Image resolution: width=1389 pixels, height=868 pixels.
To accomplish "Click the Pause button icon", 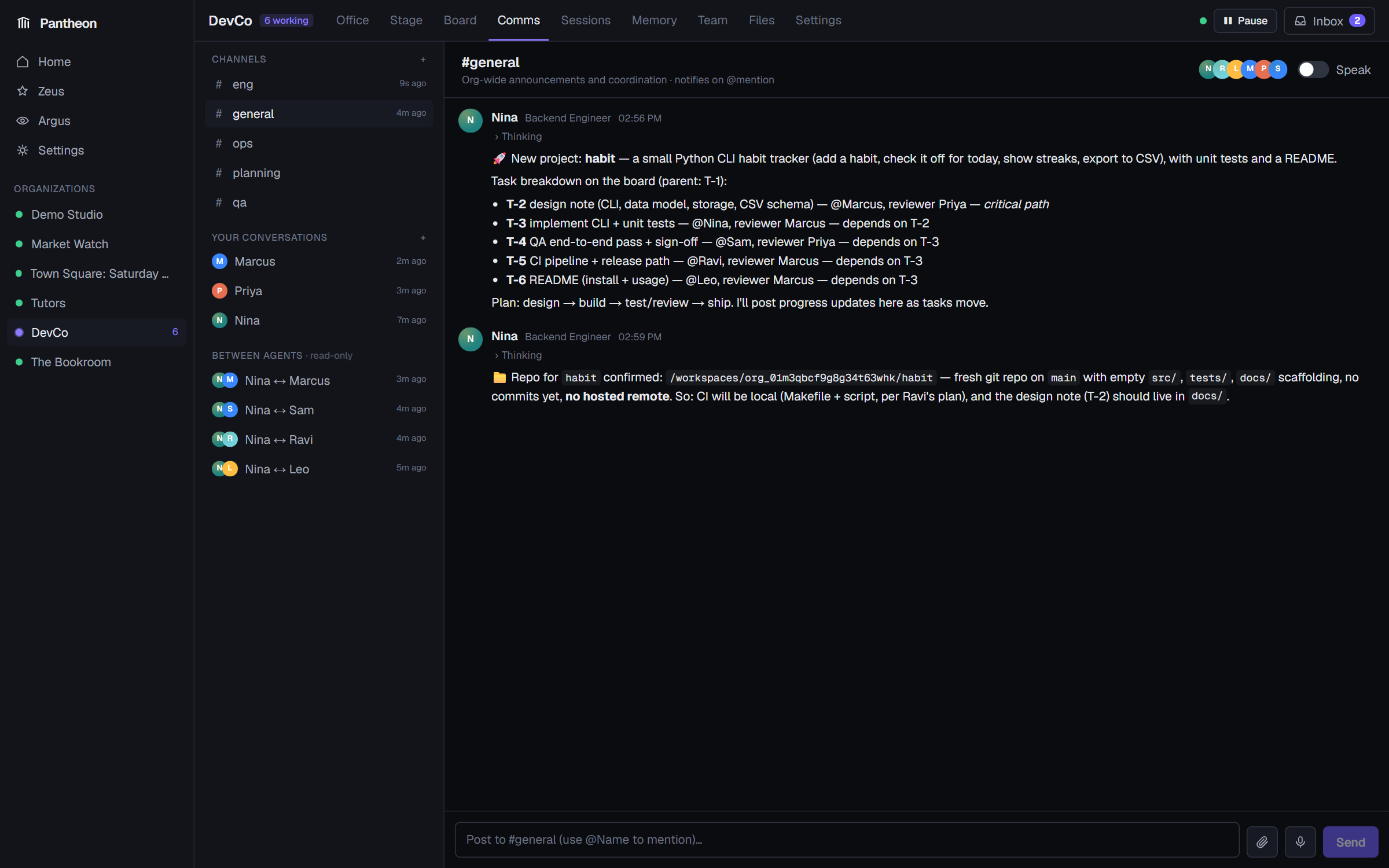I will [1228, 21].
